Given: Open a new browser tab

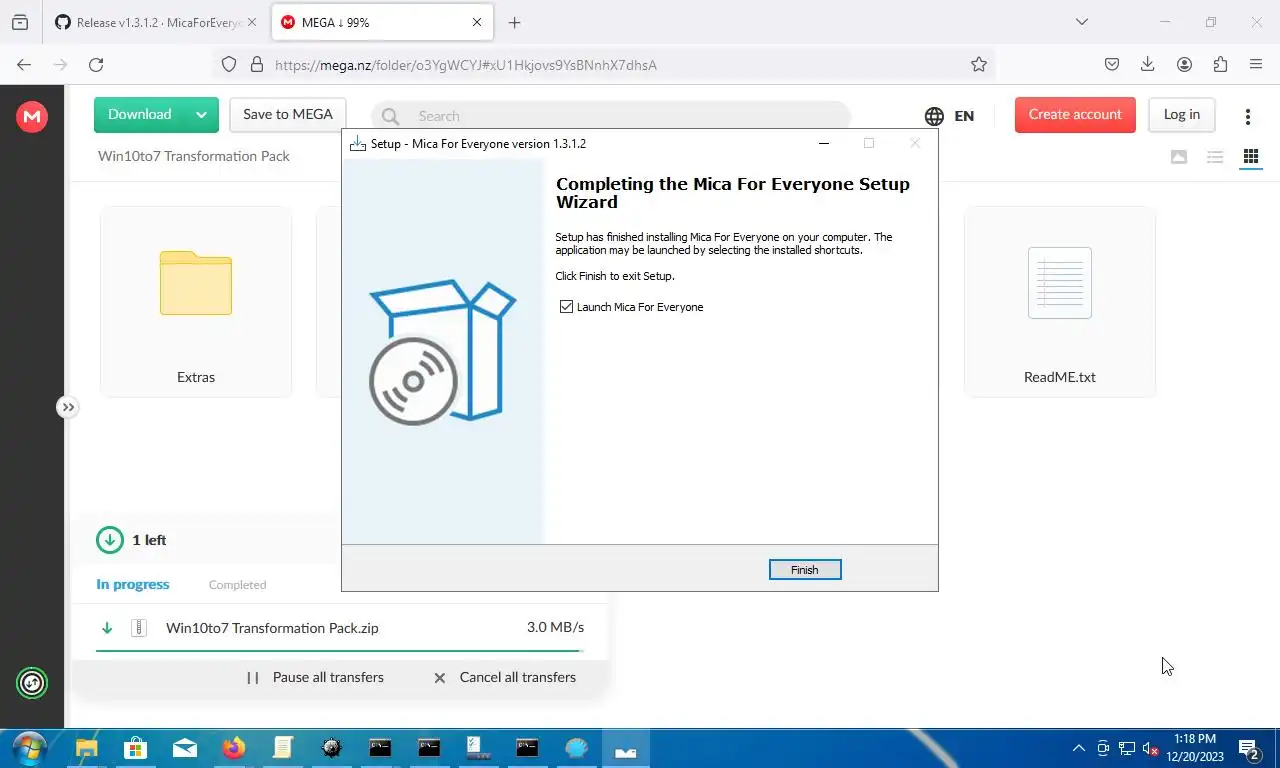Looking at the screenshot, I should 514,22.
